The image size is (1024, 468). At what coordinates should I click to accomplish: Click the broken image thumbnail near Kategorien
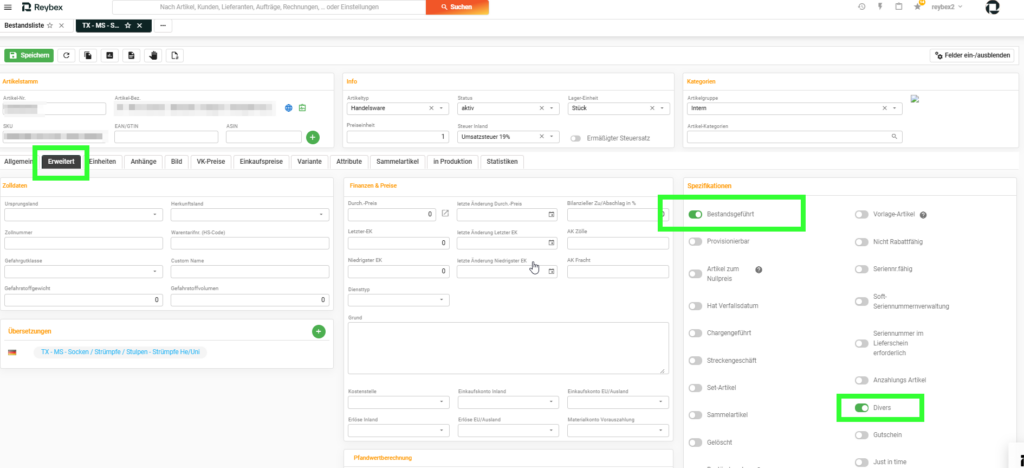point(915,99)
